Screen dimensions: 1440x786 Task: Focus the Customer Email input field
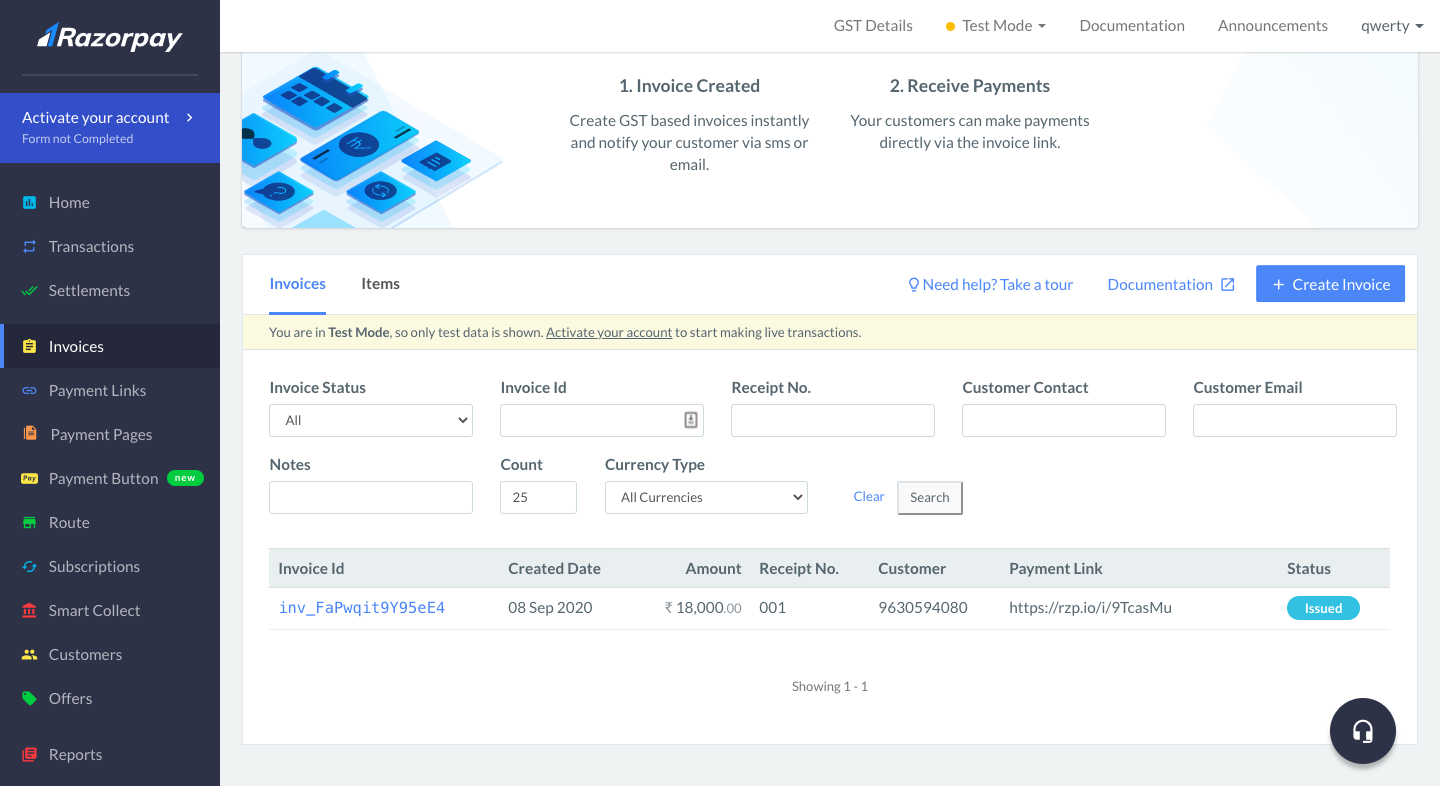pos(1295,420)
